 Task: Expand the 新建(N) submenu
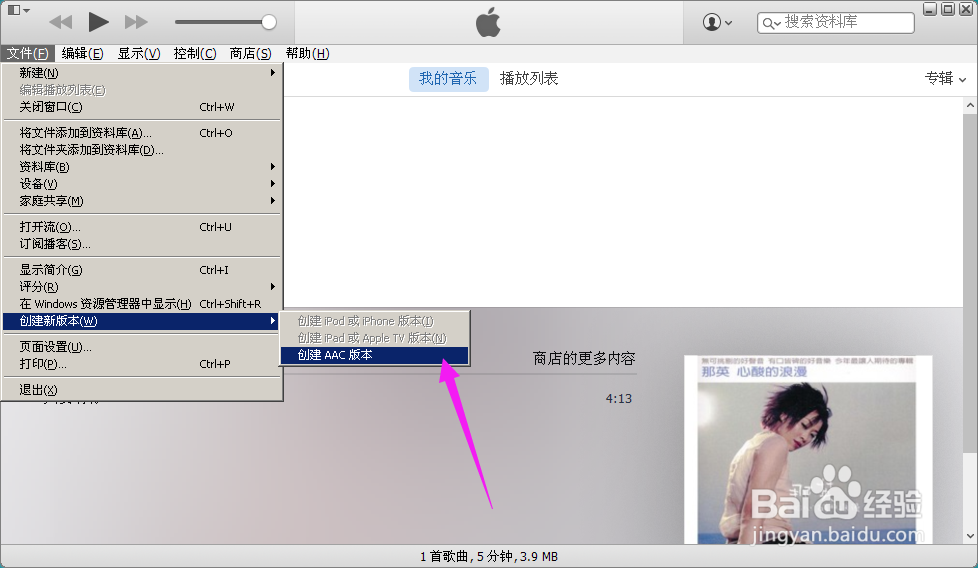[x=142, y=73]
